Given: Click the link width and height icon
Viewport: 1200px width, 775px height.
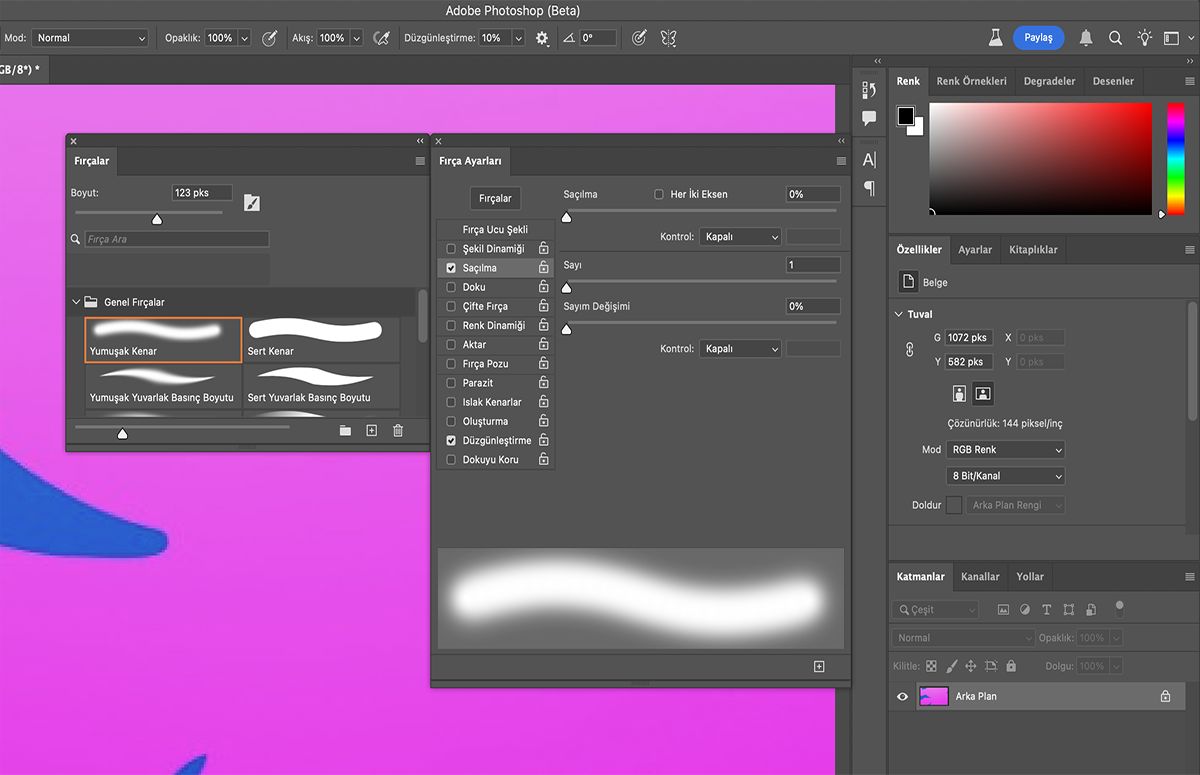Looking at the screenshot, I should tap(910, 350).
